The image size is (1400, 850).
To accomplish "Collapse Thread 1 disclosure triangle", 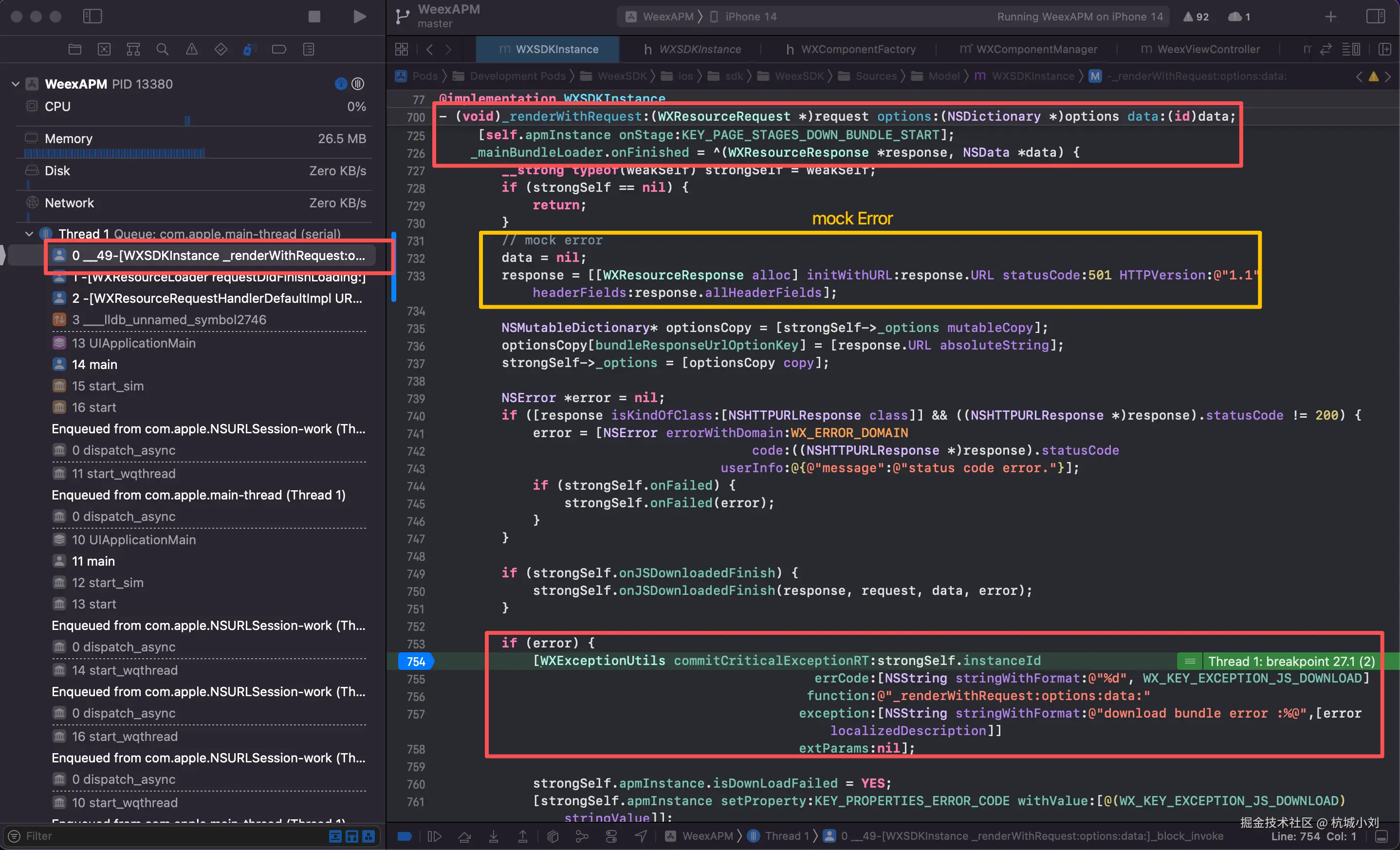I will pos(29,234).
